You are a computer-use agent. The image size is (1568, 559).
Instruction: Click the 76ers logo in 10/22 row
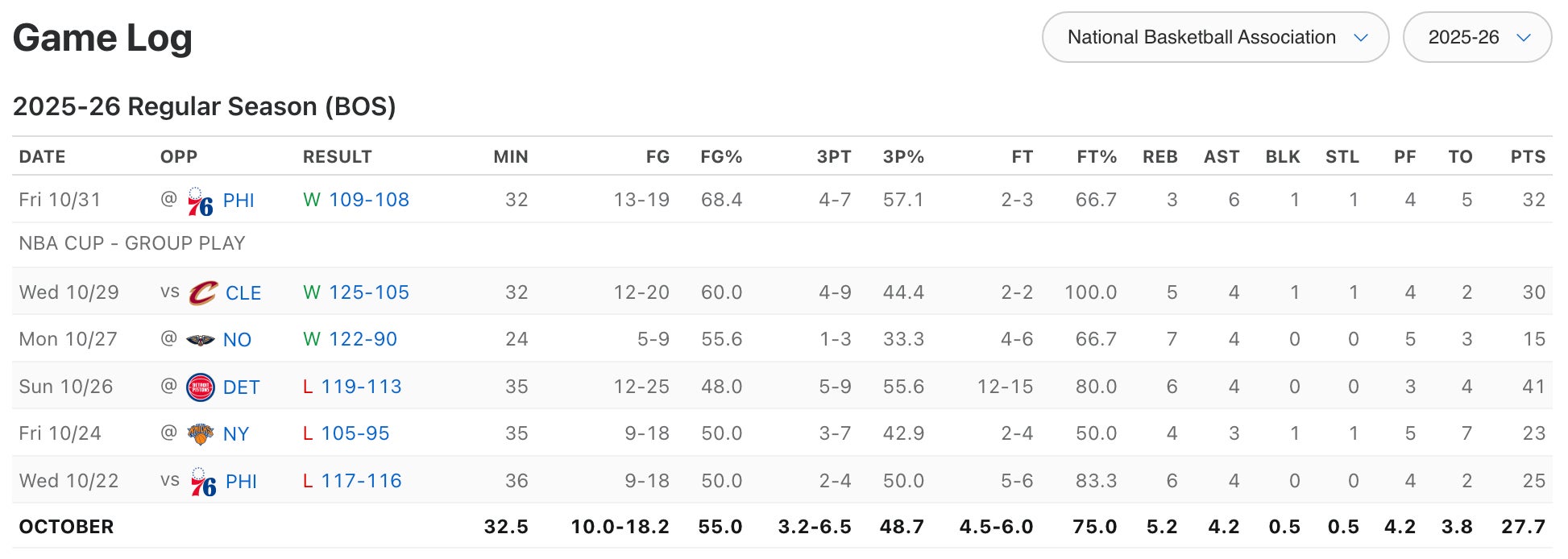point(203,482)
